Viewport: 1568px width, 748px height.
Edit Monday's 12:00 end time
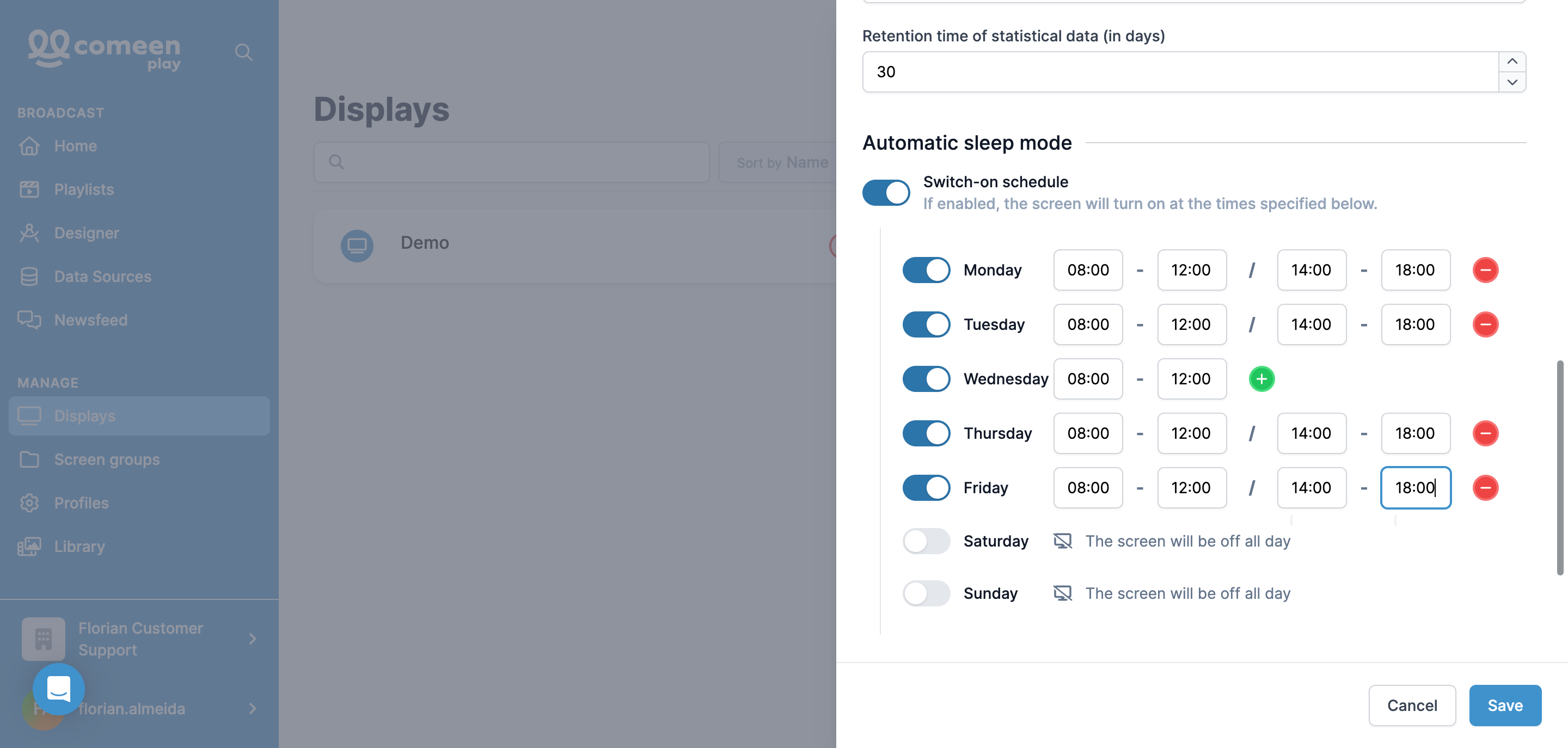pyautogui.click(x=1191, y=269)
